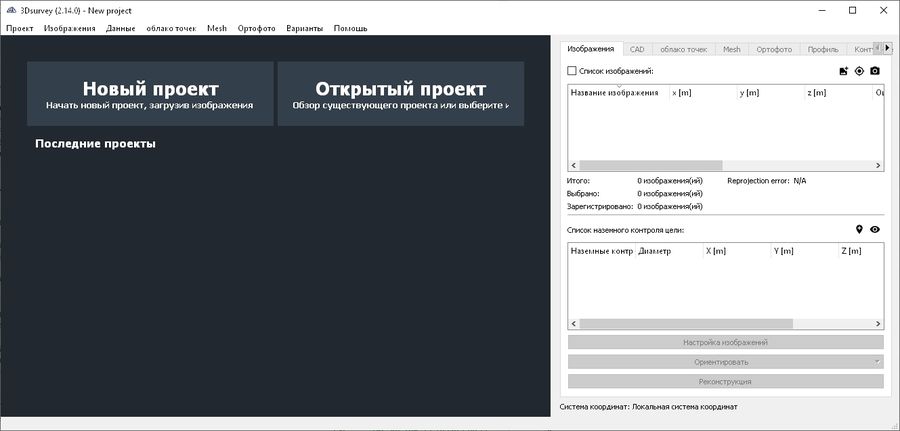The image size is (900, 431).
Task: Click the map pin ground control icon
Action: click(x=859, y=230)
